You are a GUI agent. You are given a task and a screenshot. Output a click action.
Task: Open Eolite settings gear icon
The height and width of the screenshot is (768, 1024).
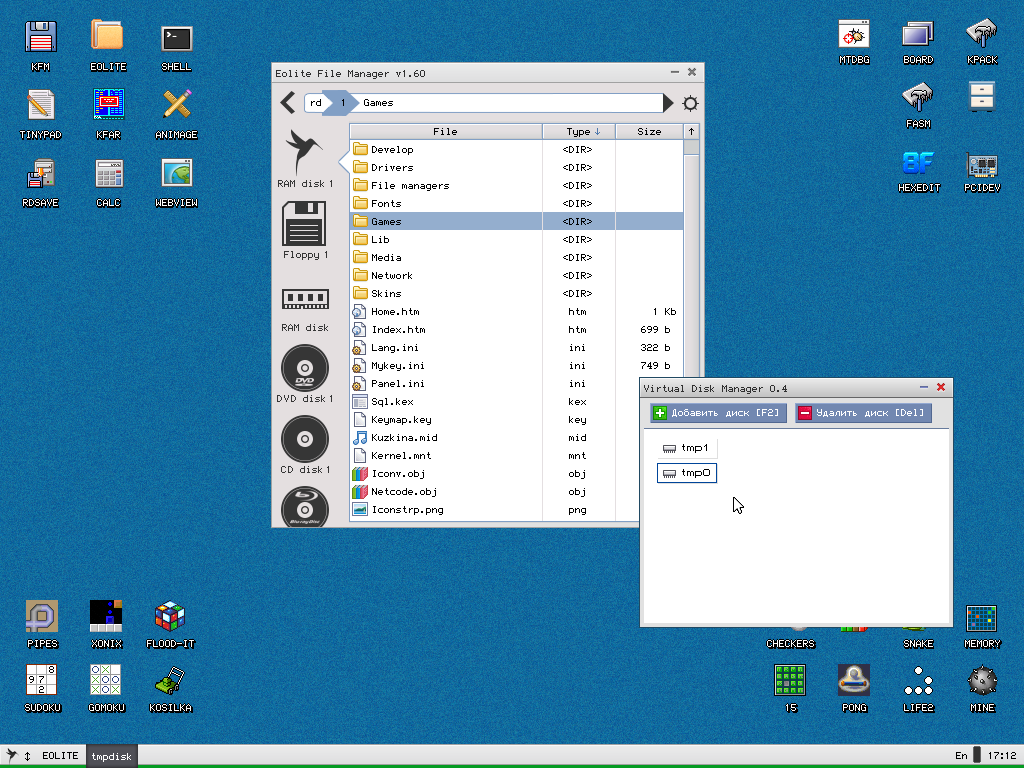pos(690,103)
